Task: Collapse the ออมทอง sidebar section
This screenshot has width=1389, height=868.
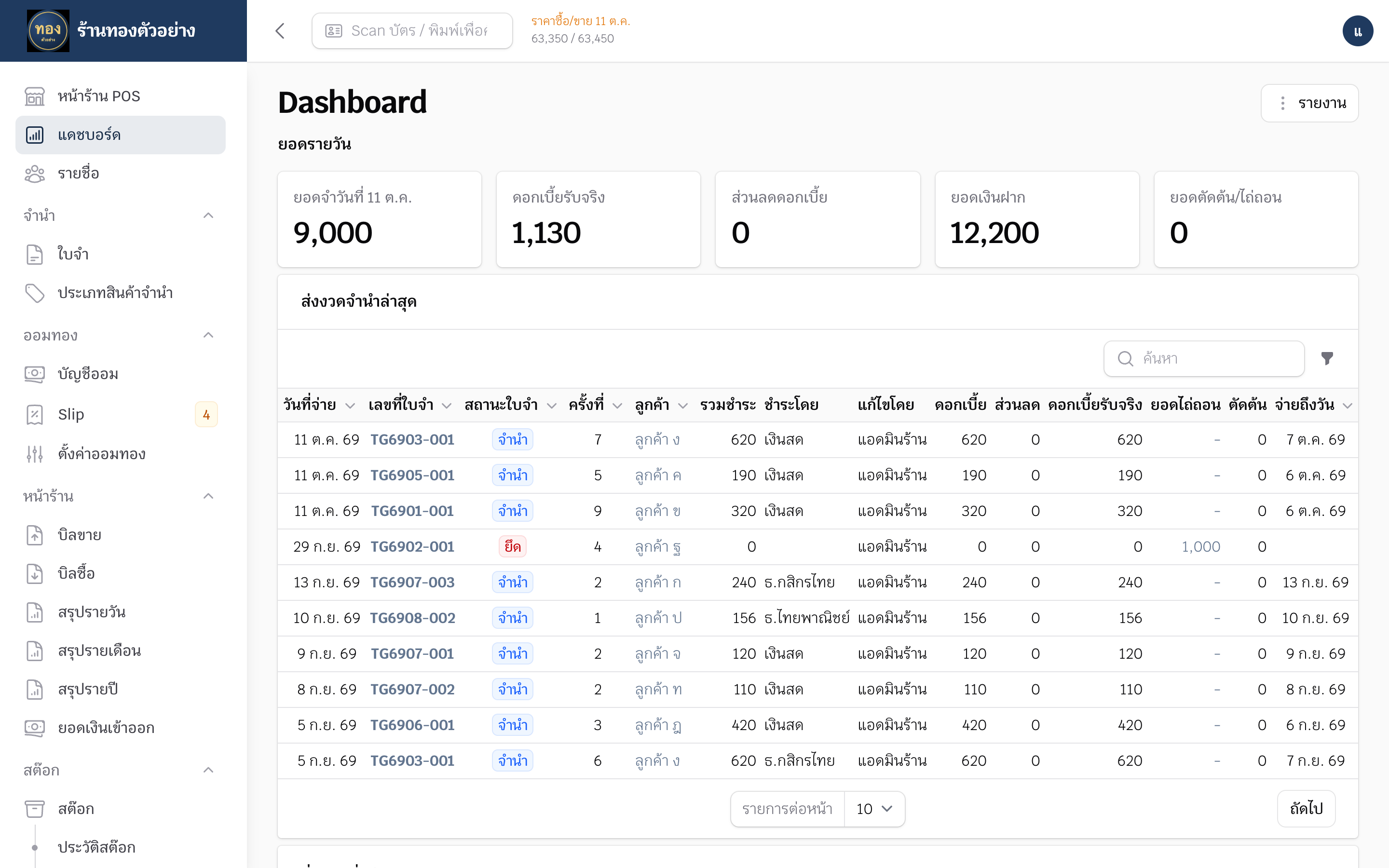Action: [208, 335]
